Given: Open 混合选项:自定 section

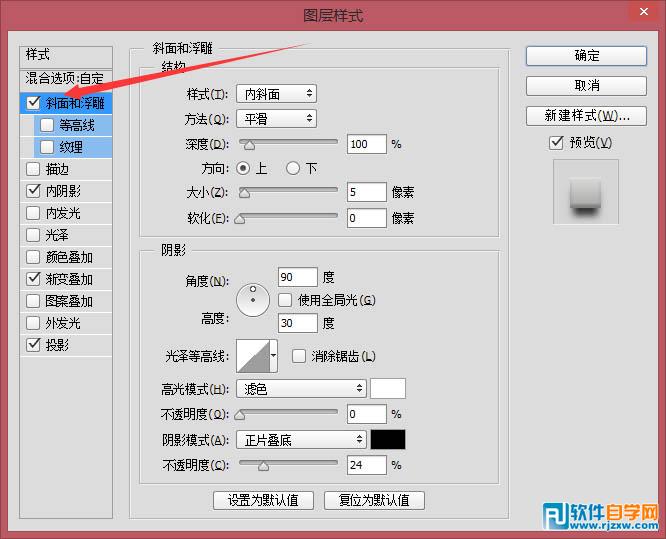Looking at the screenshot, I should coord(66,79).
